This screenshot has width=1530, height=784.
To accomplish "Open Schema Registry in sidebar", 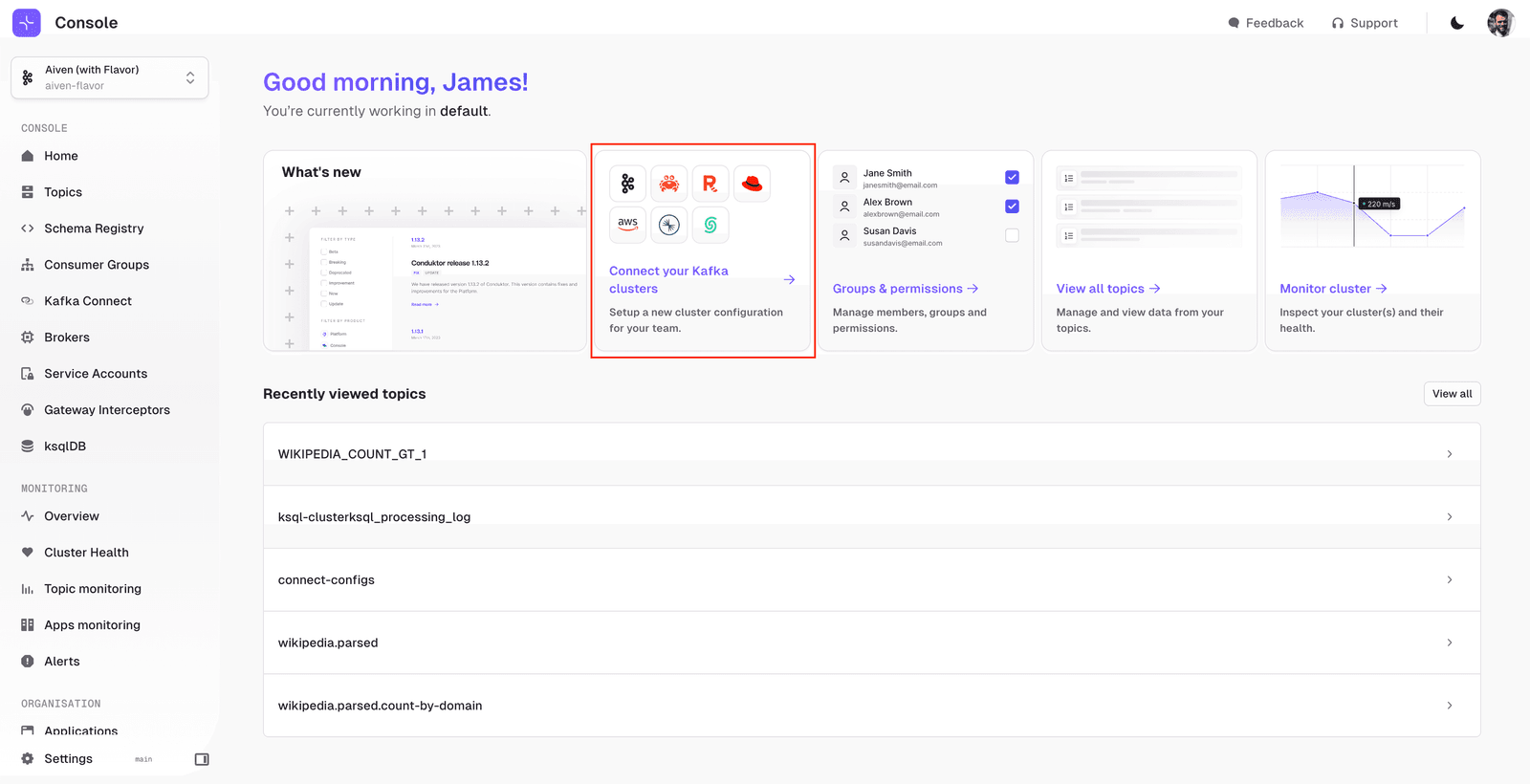I will [x=94, y=229].
